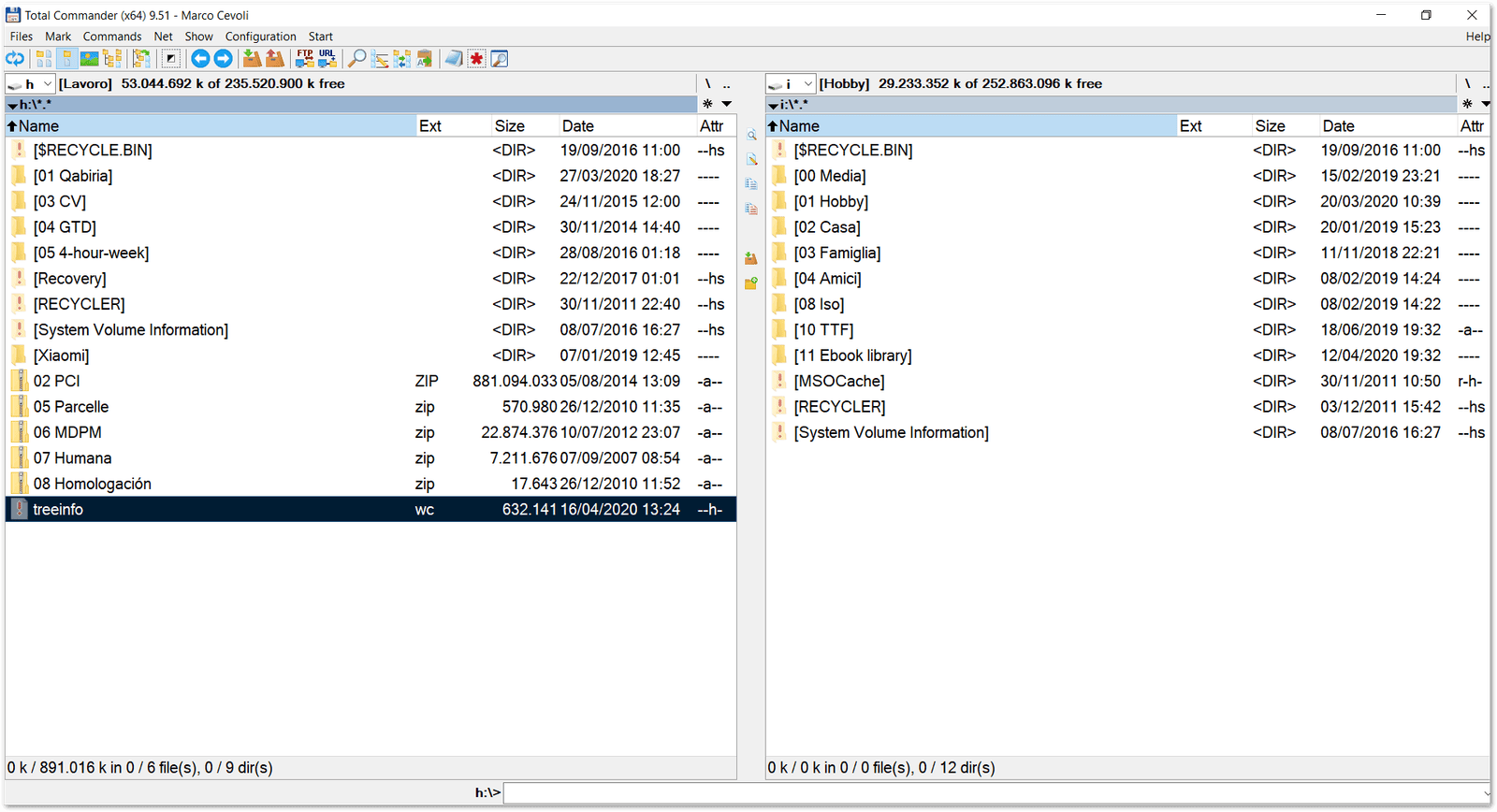Open the FTP connect tool
Screen dimensions: 1497x812
(304, 59)
